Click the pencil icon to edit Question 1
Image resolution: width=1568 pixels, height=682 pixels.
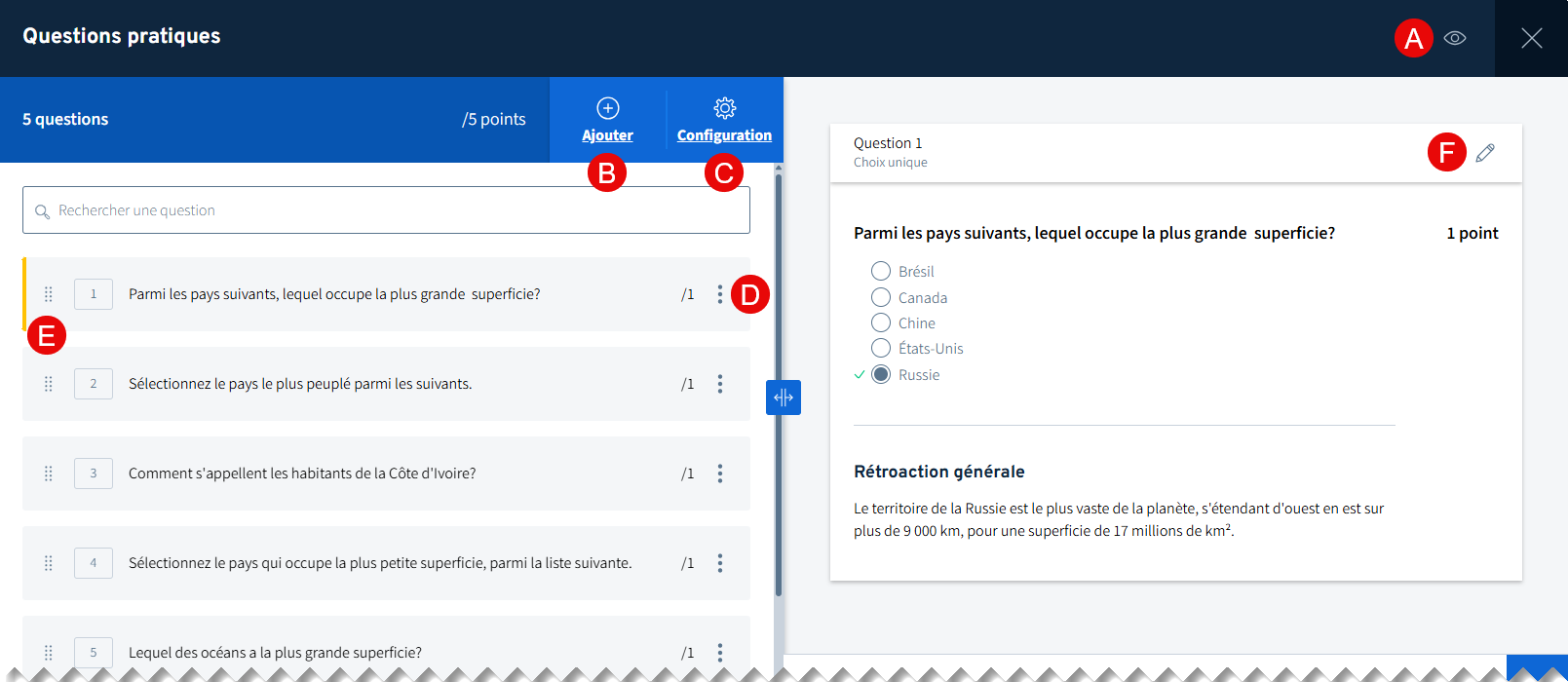pos(1484,153)
